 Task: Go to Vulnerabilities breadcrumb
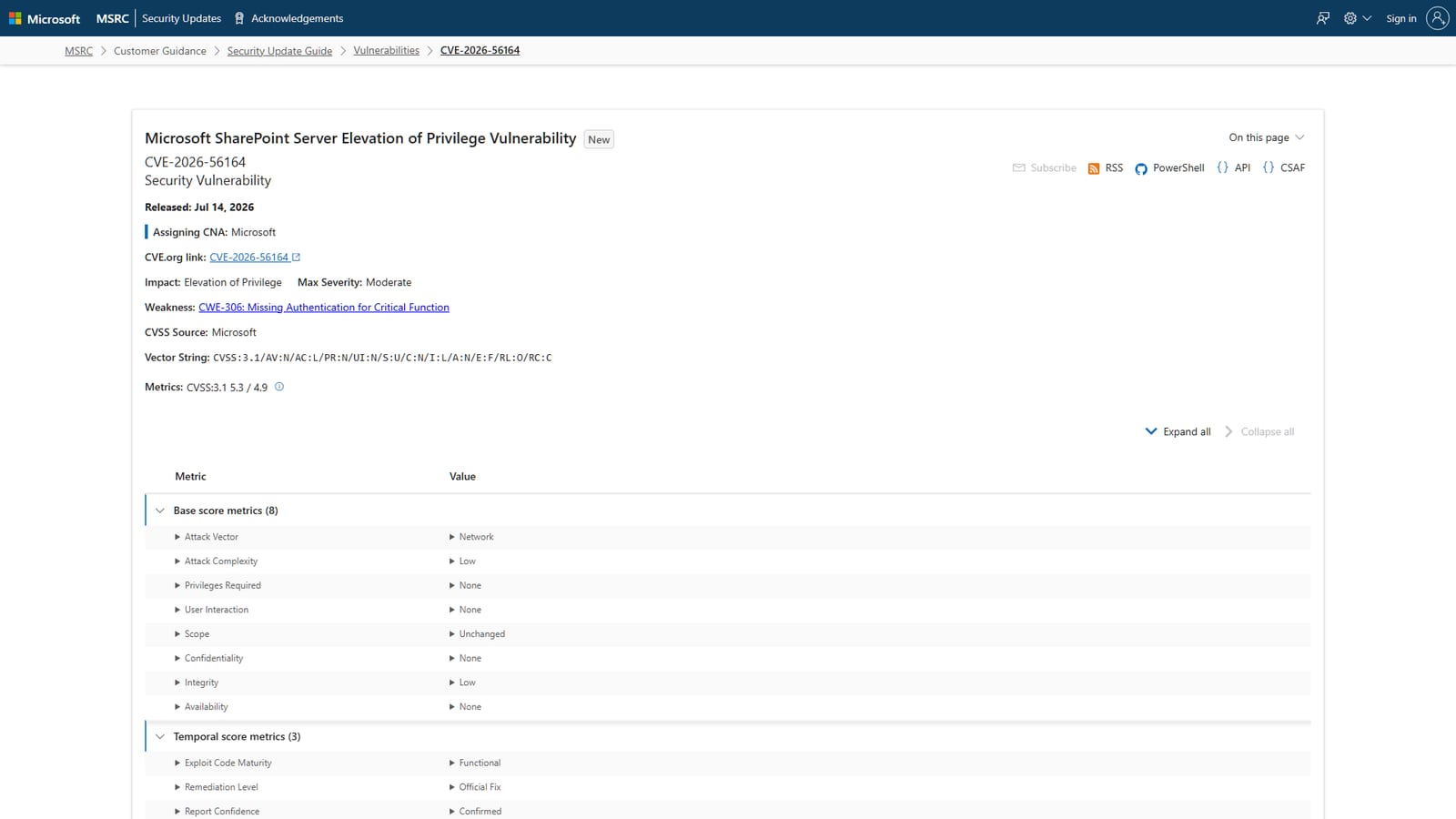pyautogui.click(x=386, y=50)
